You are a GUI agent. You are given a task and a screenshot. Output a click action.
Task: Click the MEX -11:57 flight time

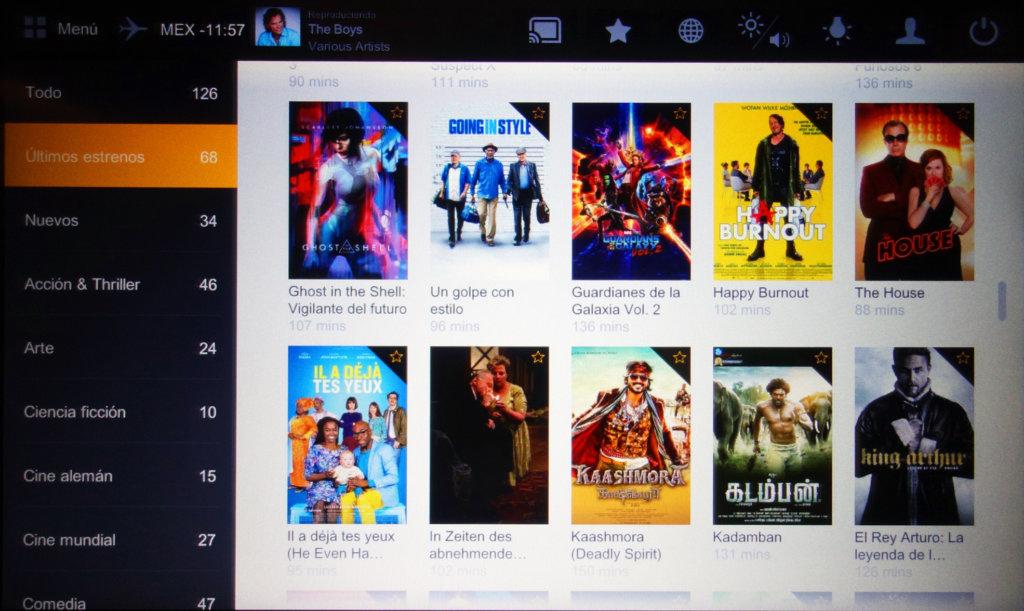202,30
